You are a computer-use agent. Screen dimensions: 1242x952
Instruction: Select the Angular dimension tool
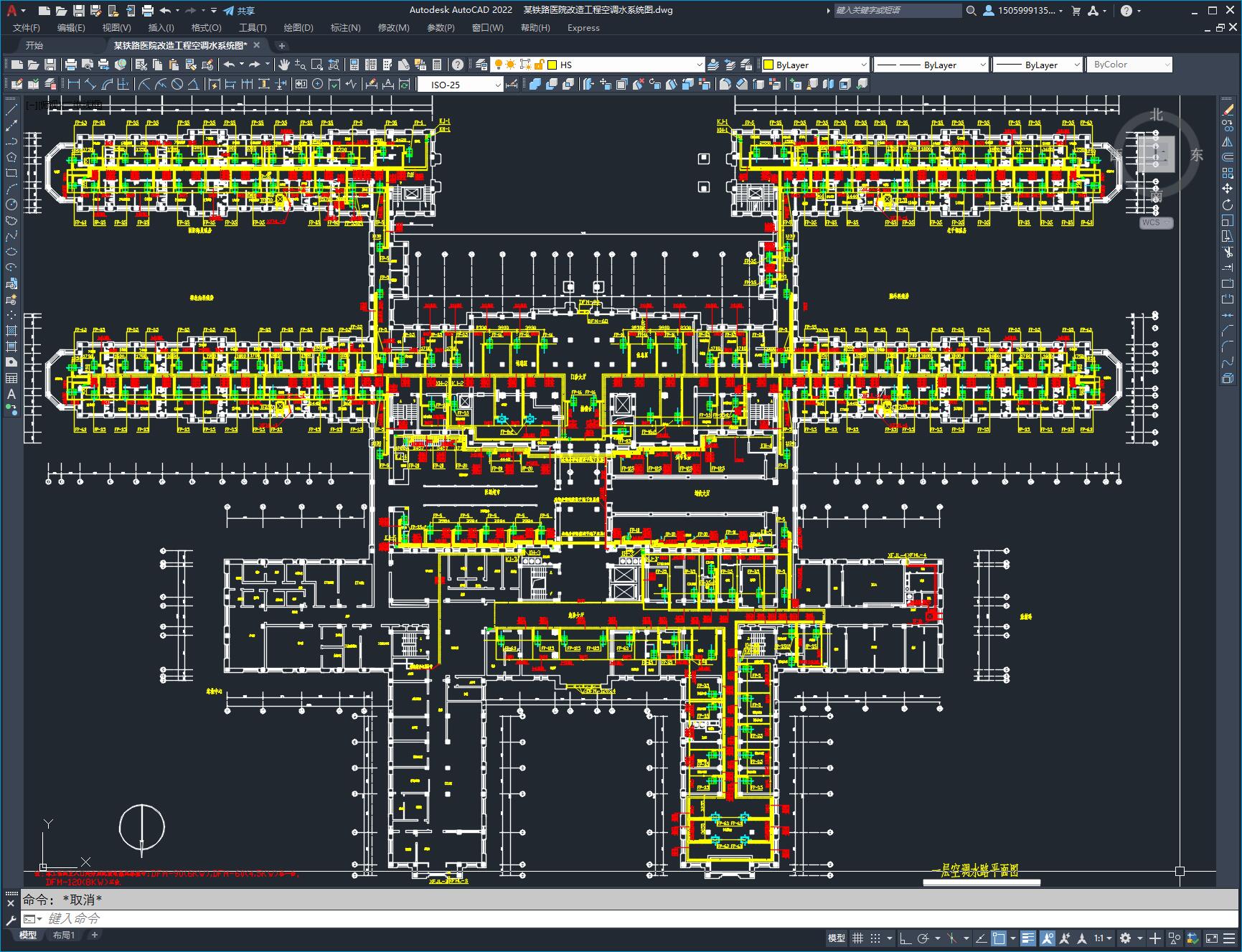(194, 84)
